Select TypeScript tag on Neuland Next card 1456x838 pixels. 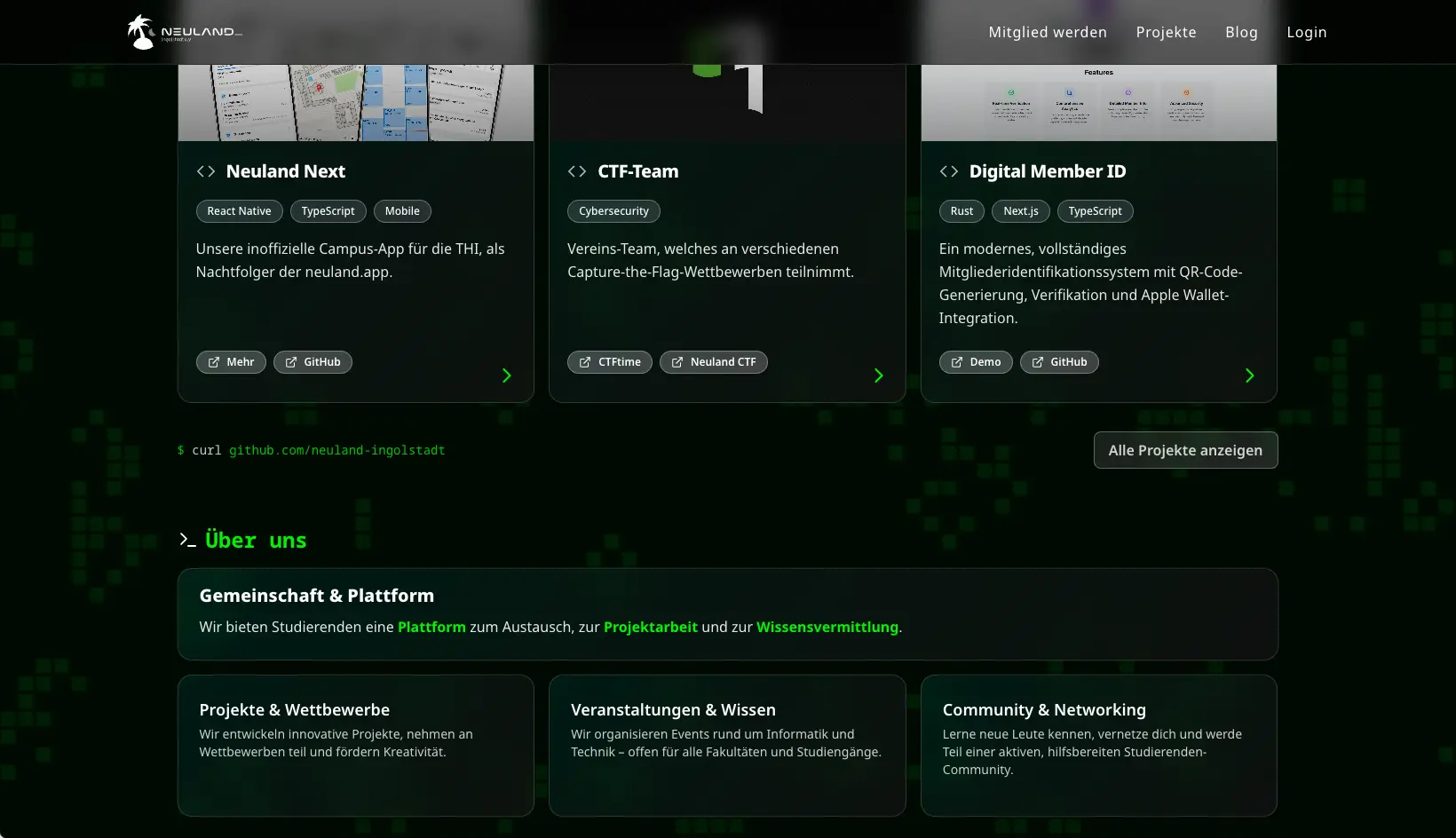tap(328, 211)
